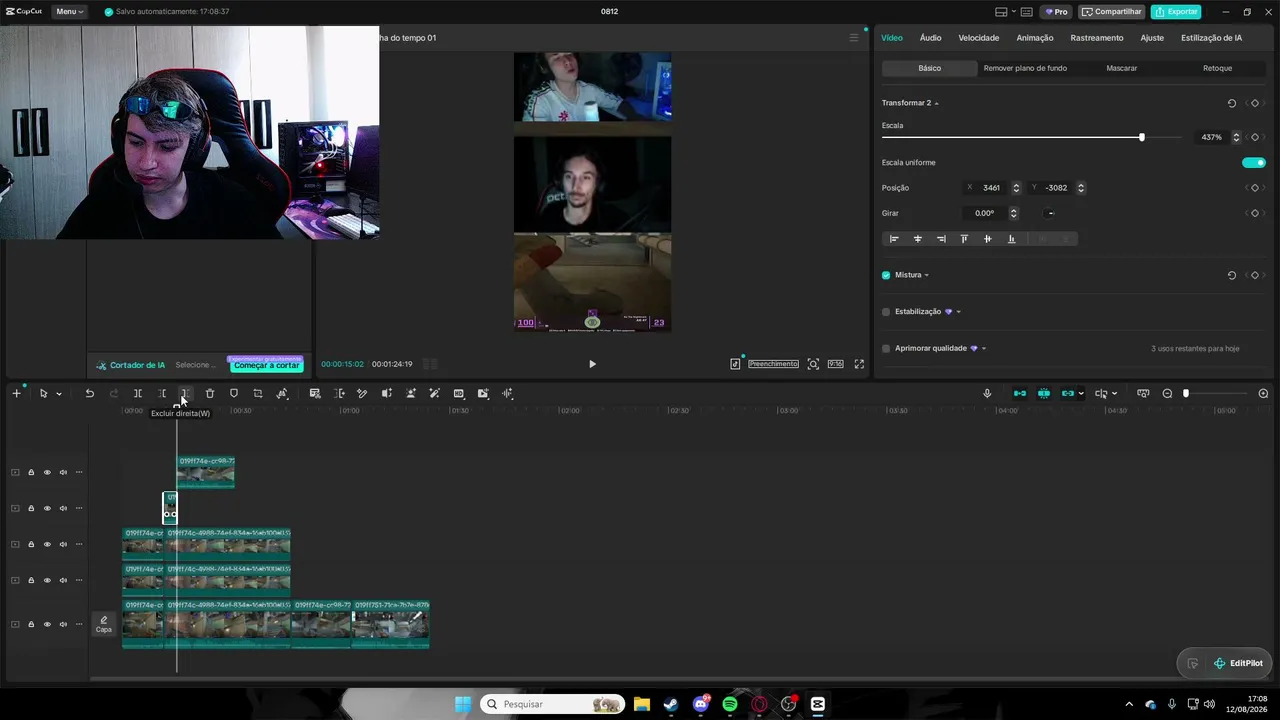Viewport: 1280px width, 720px height.
Task: Click the preview scope capture icon
Action: (x=813, y=364)
